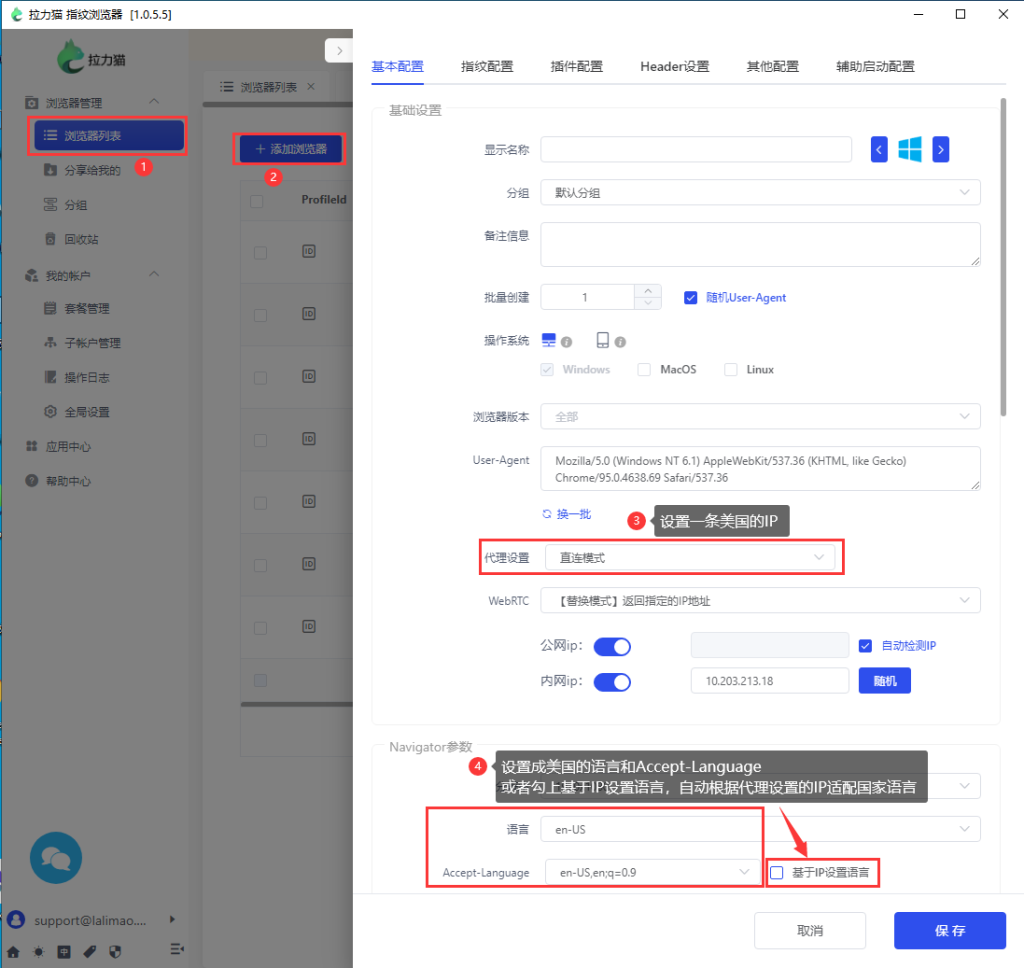Click next OS icon arrow button

940,150
